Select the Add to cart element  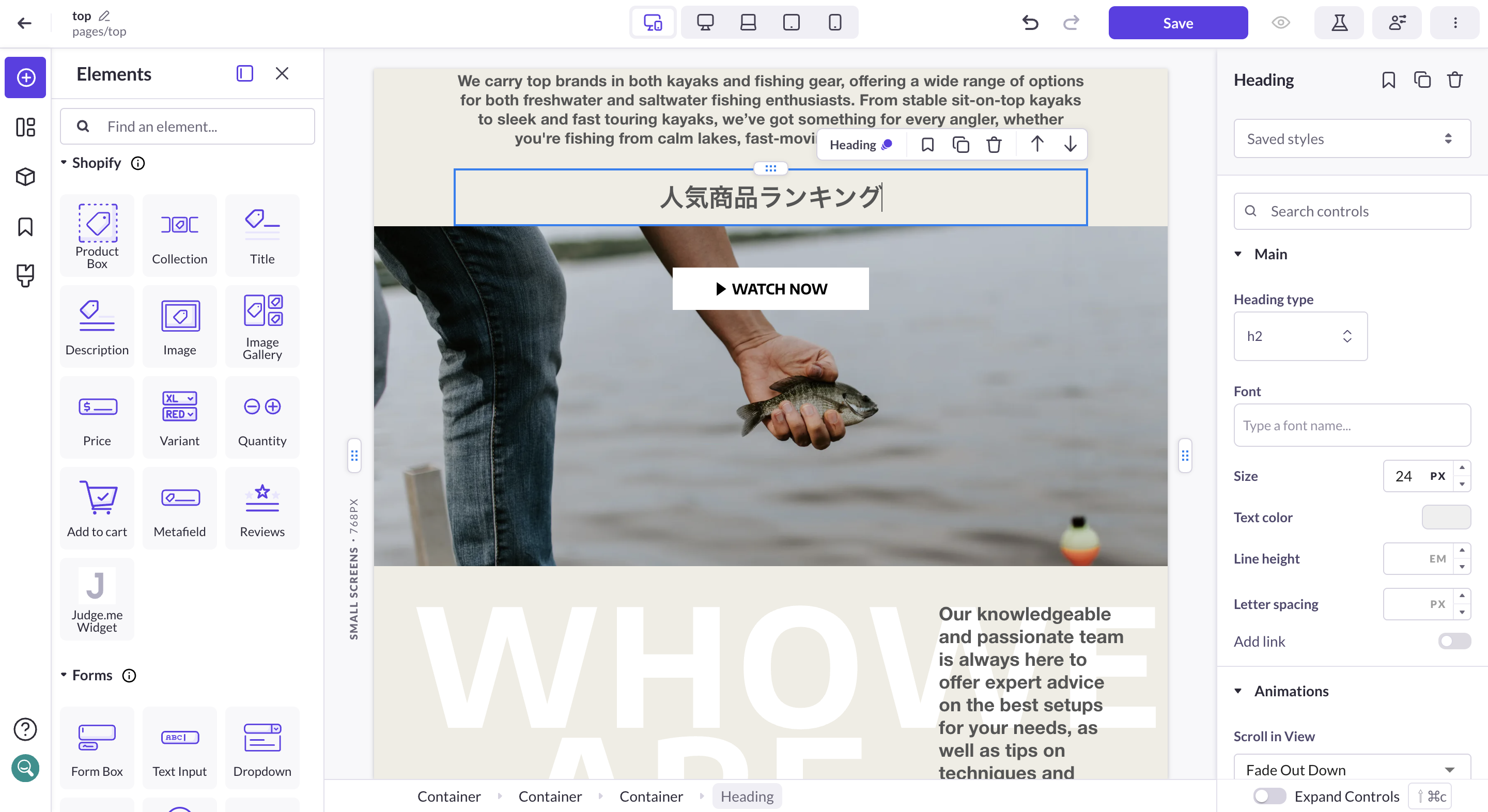pyautogui.click(x=97, y=508)
